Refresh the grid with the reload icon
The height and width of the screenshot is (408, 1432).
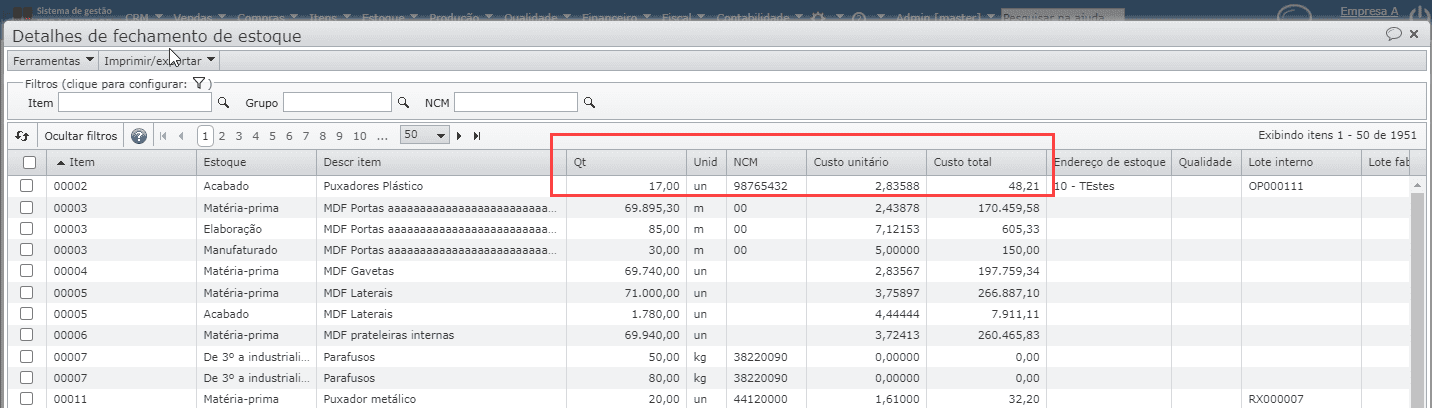tap(22, 136)
